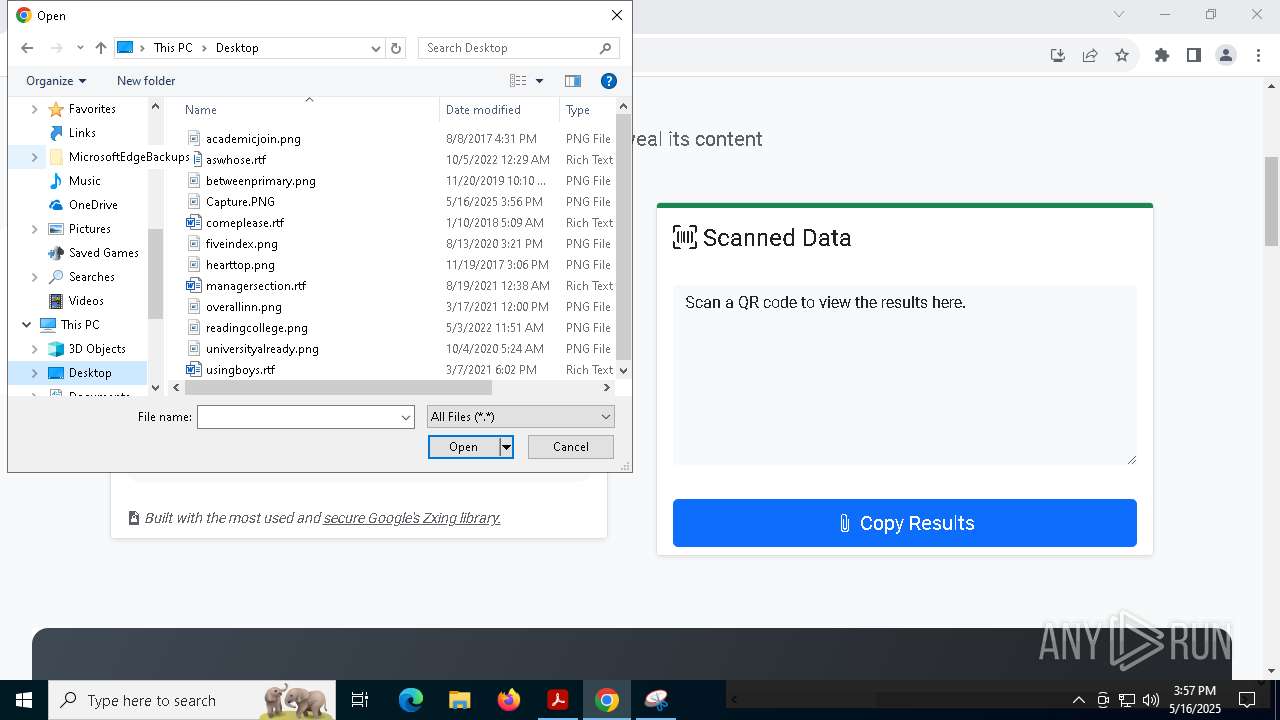The height and width of the screenshot is (720, 1280).
Task: Select the file Capture.PNG
Action: (x=240, y=202)
